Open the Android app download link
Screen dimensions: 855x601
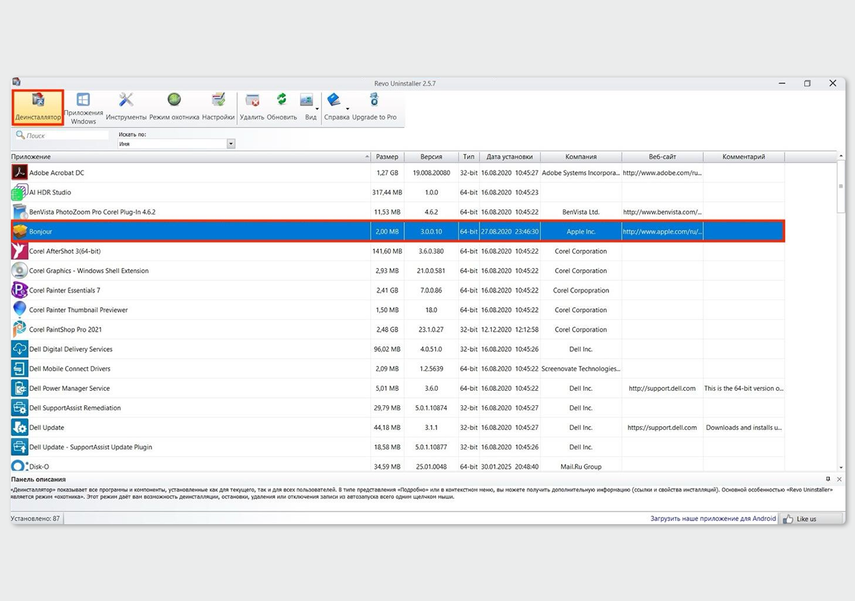(713, 519)
